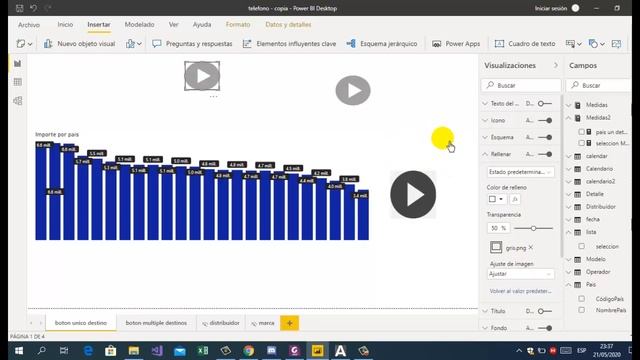The height and width of the screenshot is (360, 640).
Task: Toggle the Icono switch off
Action: [x=545, y=120]
